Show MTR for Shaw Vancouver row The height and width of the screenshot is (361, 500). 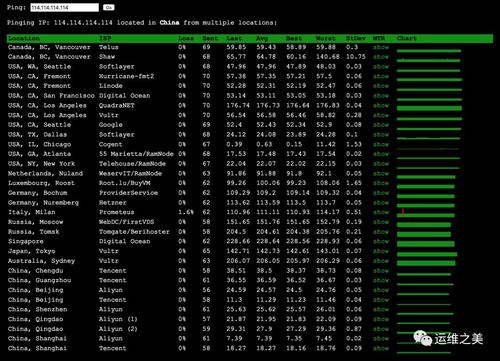tap(381, 57)
